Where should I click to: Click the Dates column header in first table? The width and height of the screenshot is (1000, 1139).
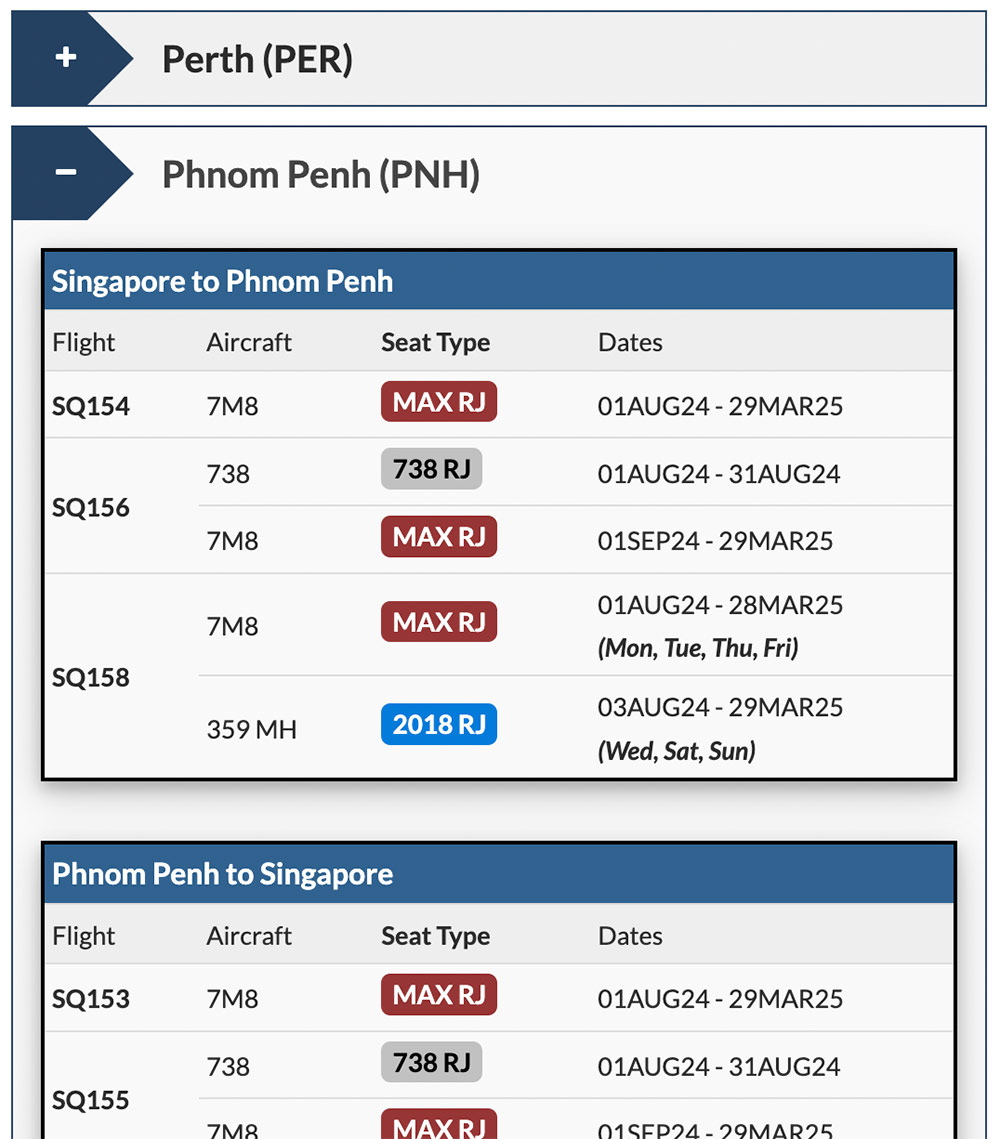click(x=630, y=342)
